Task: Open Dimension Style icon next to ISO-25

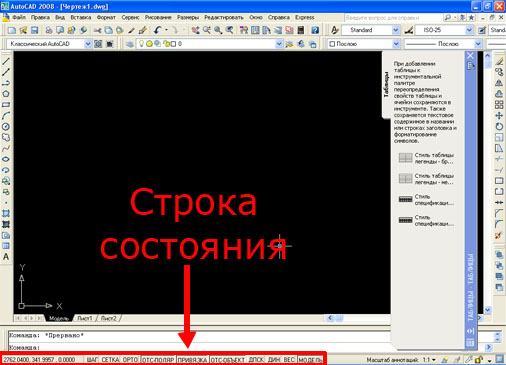Action: (x=409, y=30)
